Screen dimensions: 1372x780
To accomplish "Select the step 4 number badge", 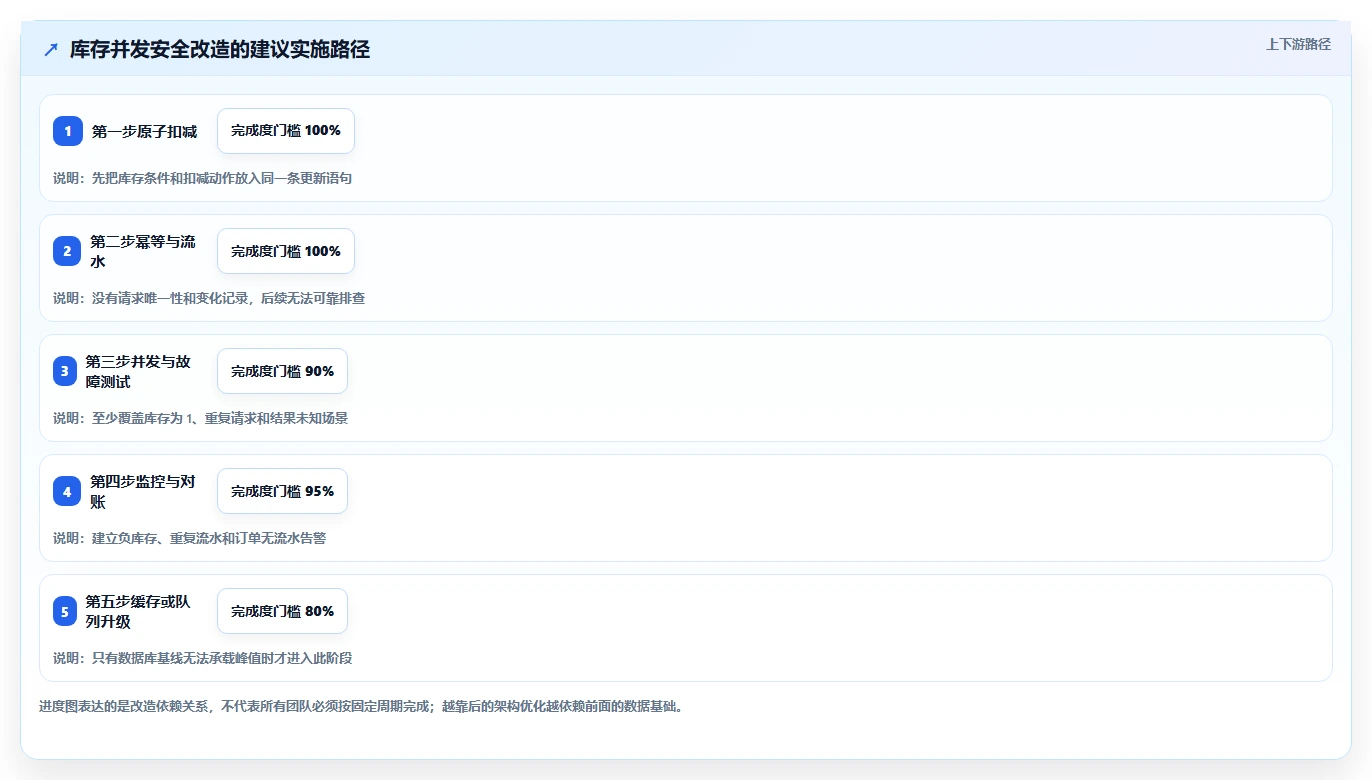I will coord(67,491).
